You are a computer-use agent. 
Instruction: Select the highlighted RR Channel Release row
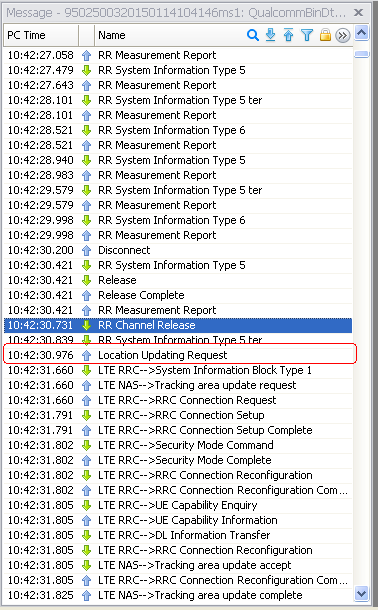pyautogui.click(x=178, y=325)
